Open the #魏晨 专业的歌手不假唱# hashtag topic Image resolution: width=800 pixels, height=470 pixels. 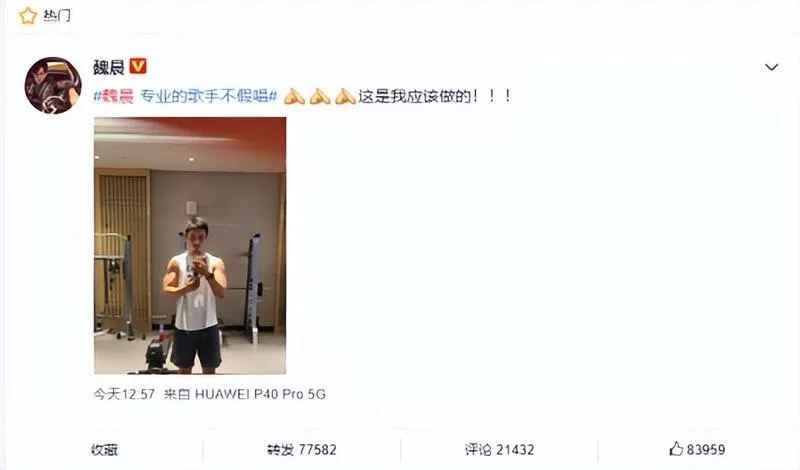[185, 96]
